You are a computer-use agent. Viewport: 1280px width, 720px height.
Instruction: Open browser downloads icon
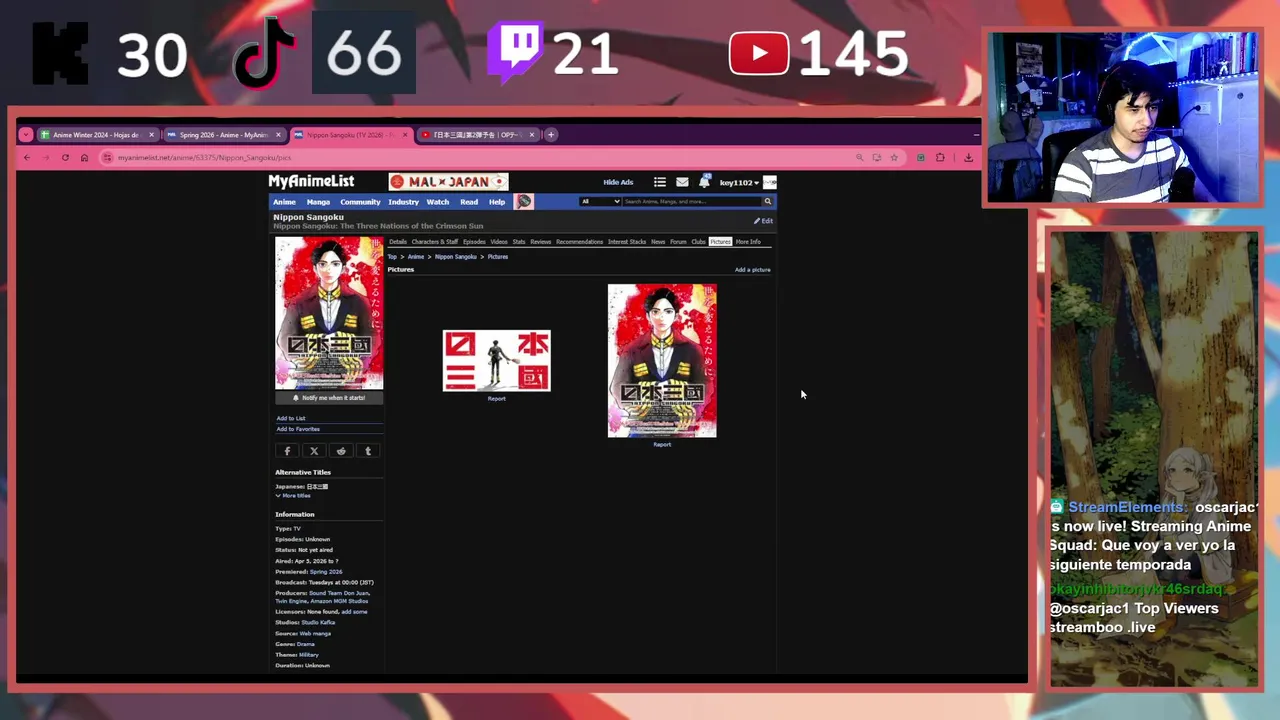coord(968,157)
